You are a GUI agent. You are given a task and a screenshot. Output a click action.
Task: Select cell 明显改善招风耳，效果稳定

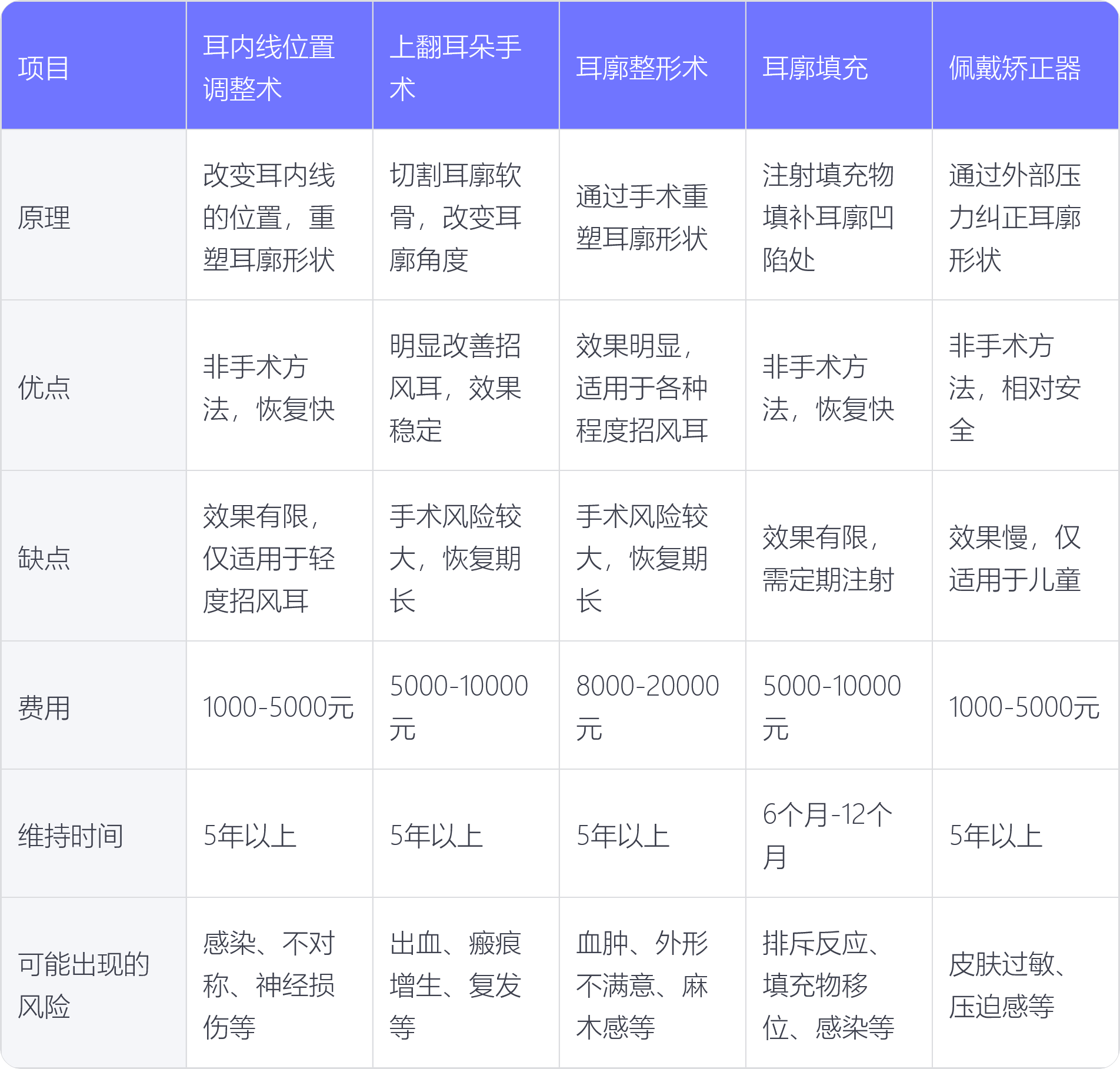pyautogui.click(x=466, y=385)
